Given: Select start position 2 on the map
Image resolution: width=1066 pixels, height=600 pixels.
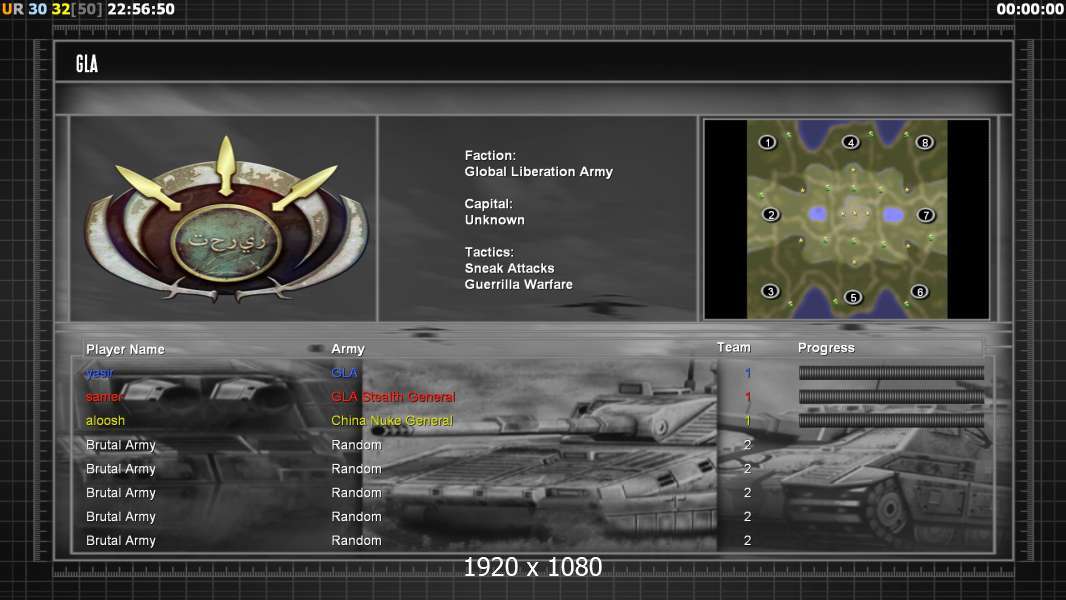Looking at the screenshot, I should click(x=770, y=215).
